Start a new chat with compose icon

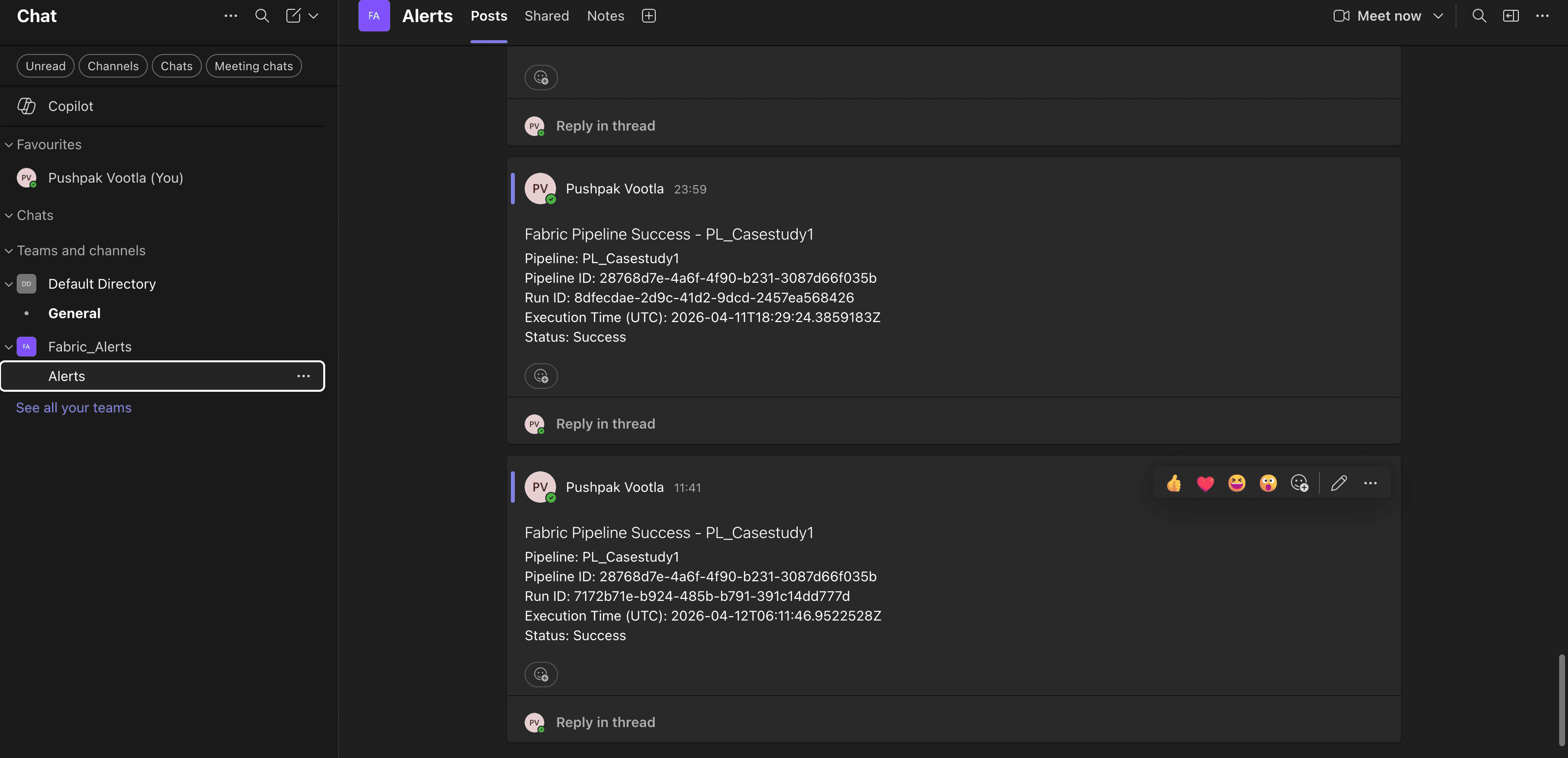[x=293, y=16]
